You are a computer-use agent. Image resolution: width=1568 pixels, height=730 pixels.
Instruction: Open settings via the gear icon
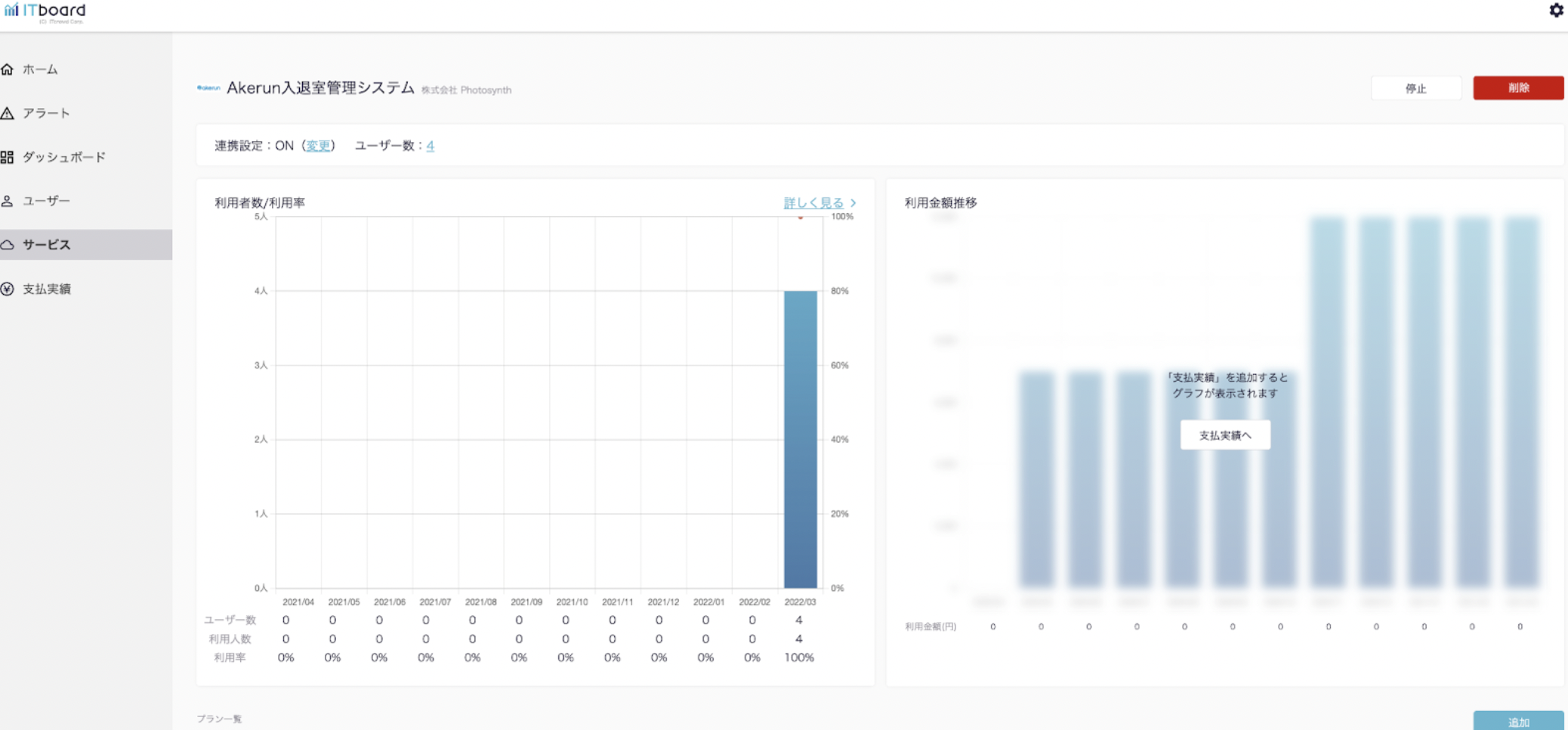coord(1556,11)
